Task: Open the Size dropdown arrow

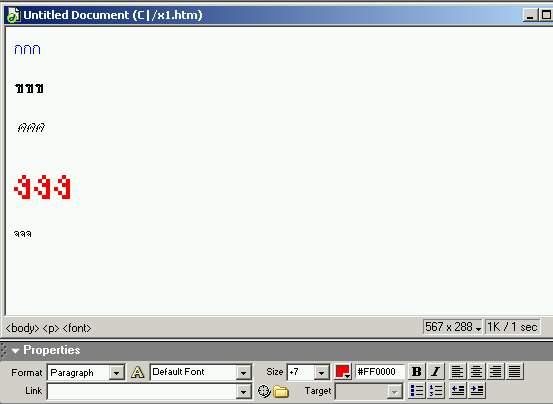Action: [x=321, y=373]
